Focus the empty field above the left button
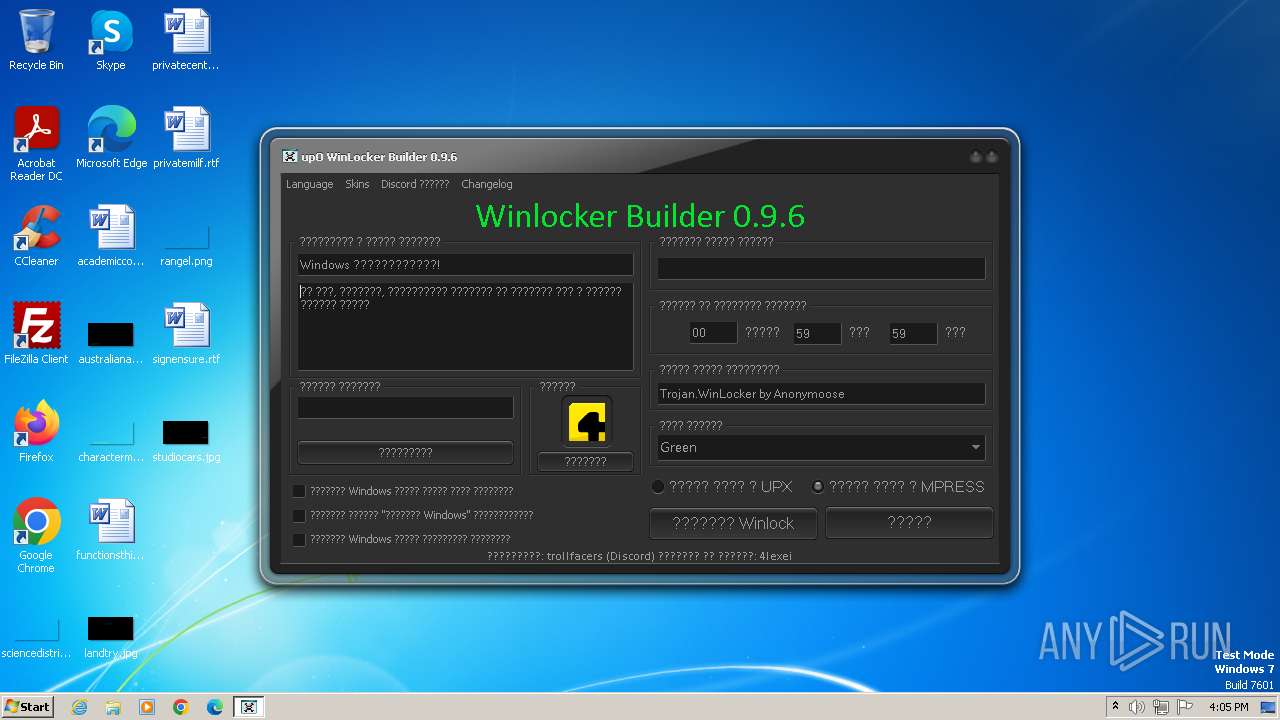The image size is (1280, 720). coord(405,407)
